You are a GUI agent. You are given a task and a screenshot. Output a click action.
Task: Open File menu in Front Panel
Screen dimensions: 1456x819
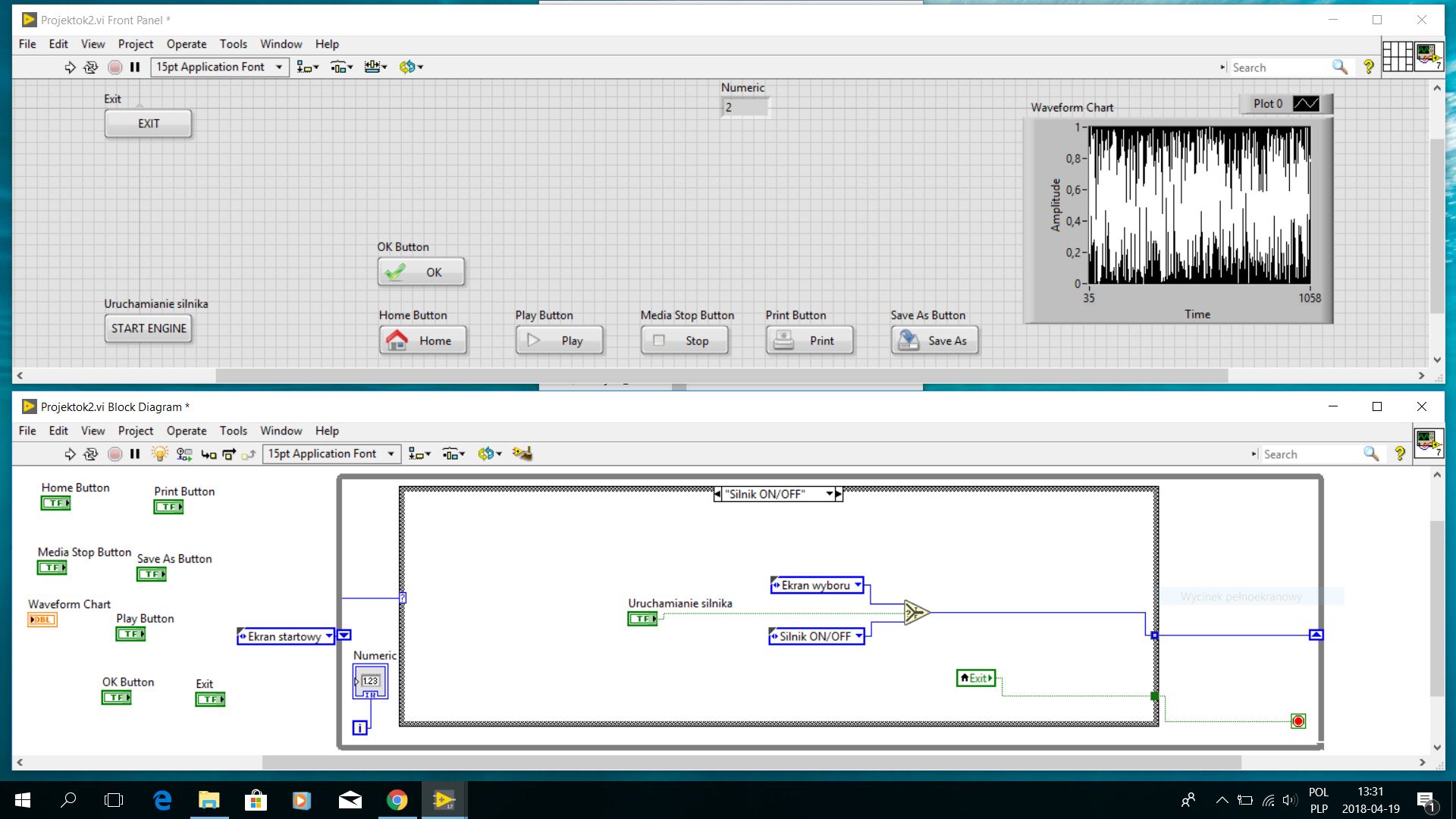[27, 44]
